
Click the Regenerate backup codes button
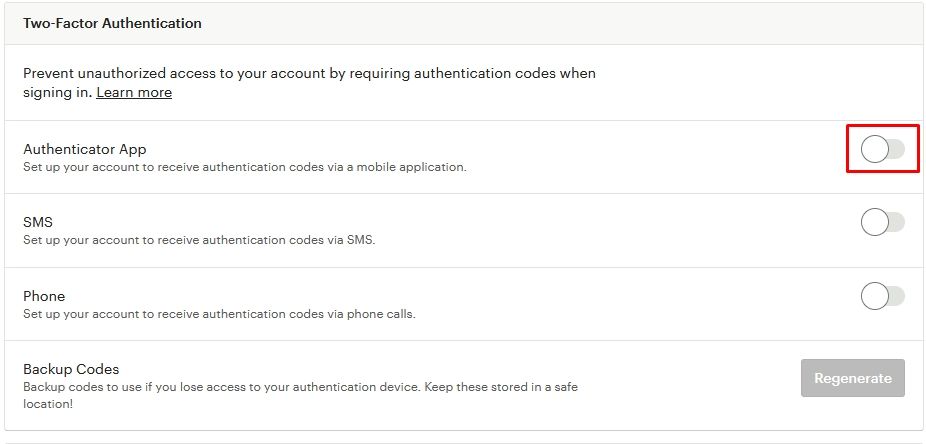coord(853,378)
